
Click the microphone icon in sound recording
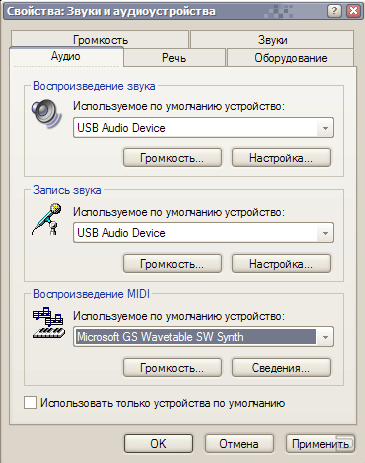(x=47, y=219)
